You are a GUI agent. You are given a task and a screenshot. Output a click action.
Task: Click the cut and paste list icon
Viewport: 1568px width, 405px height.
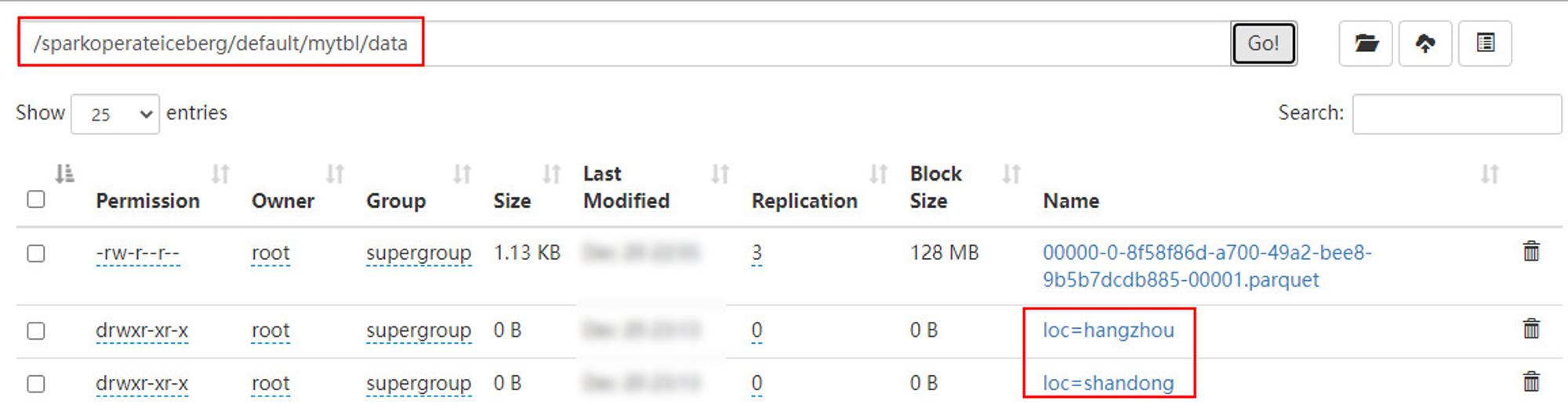(1485, 43)
